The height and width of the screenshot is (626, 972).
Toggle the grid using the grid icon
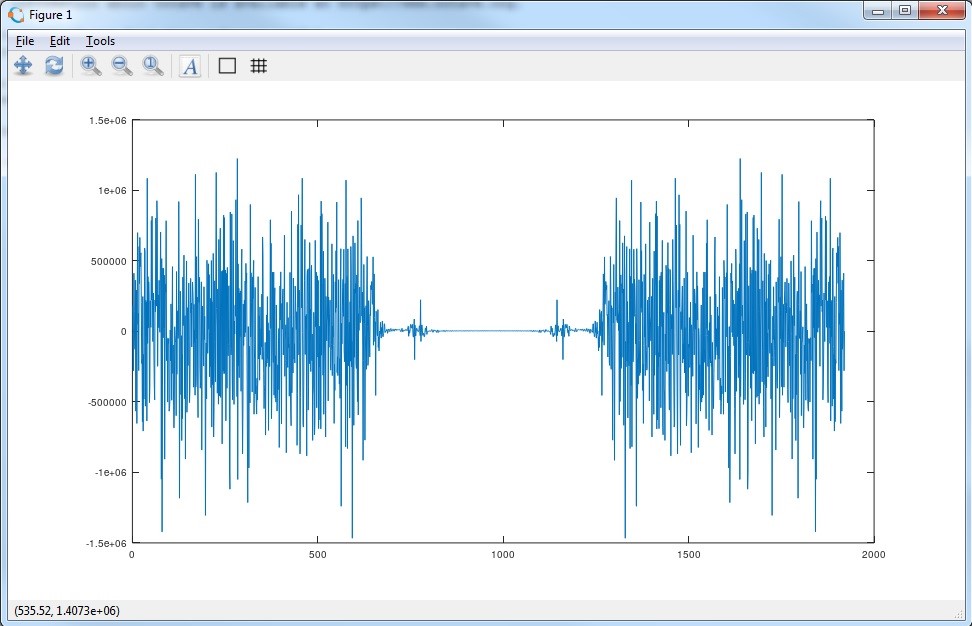pyautogui.click(x=258, y=66)
